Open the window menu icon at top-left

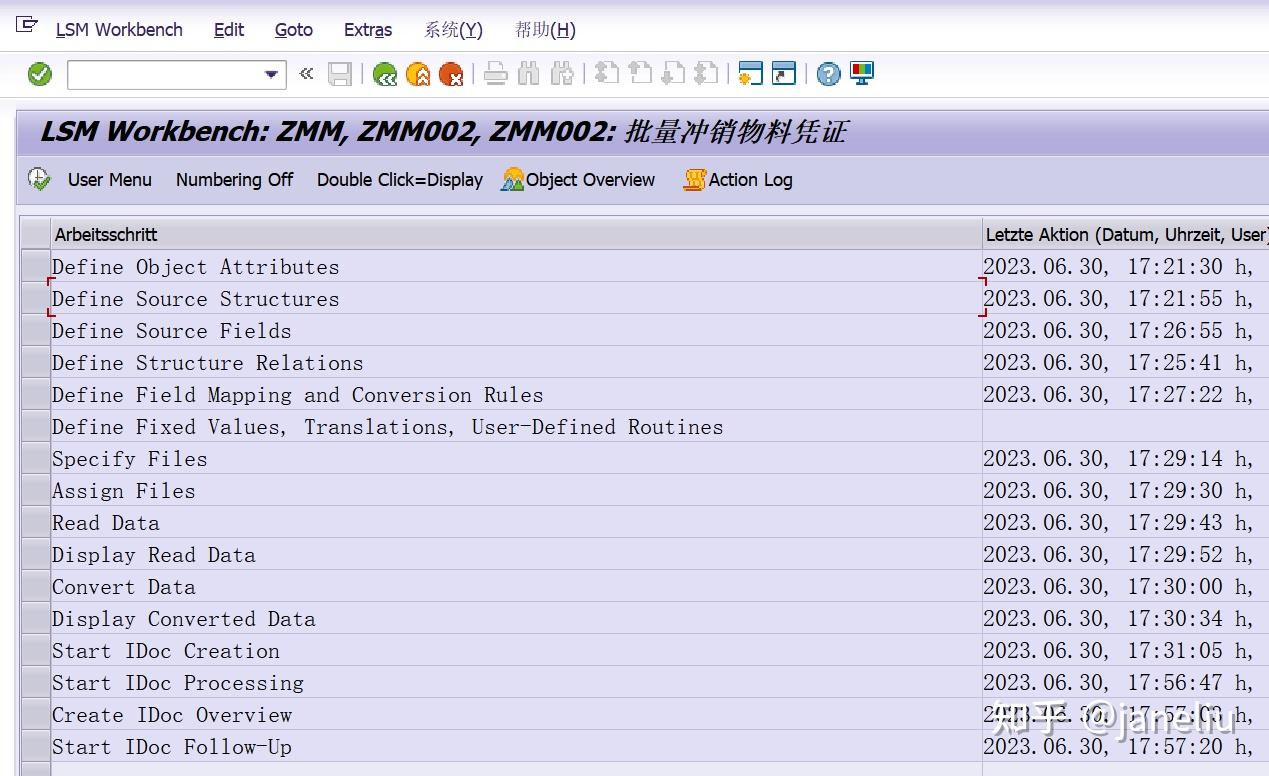(27, 24)
